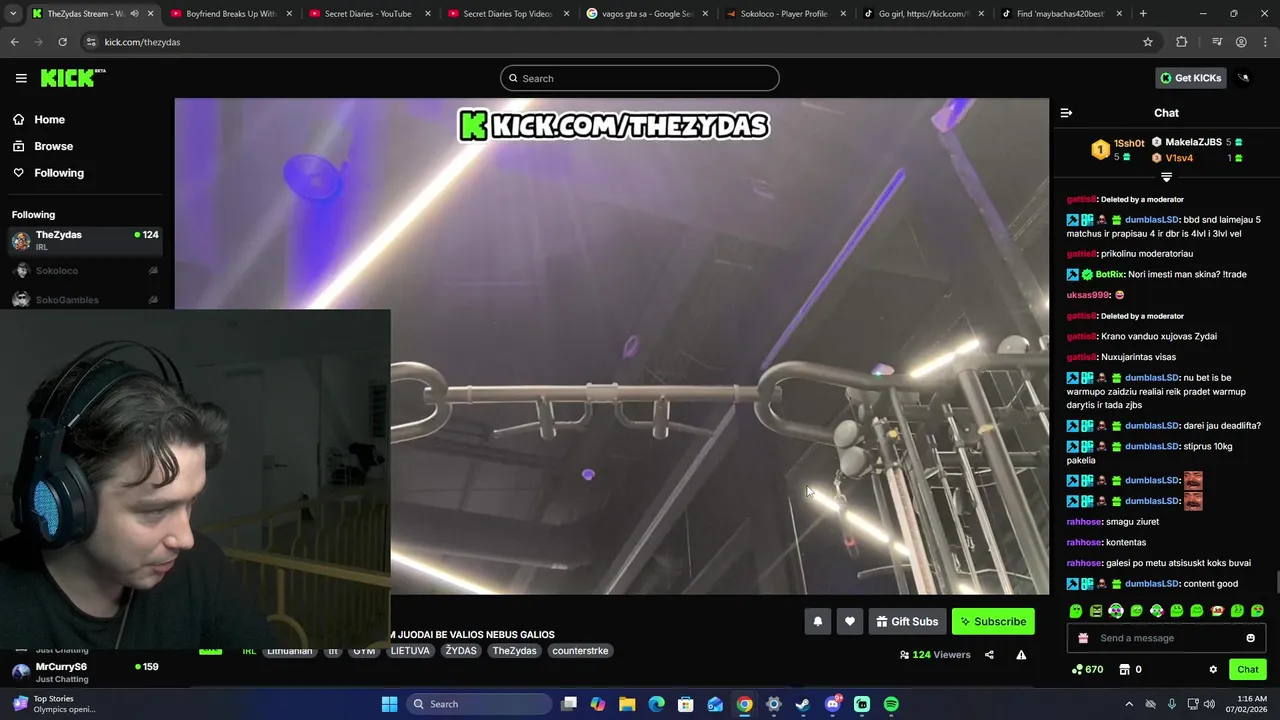
Task: Switch to Sokoloco Player Profile tab
Action: tap(784, 14)
